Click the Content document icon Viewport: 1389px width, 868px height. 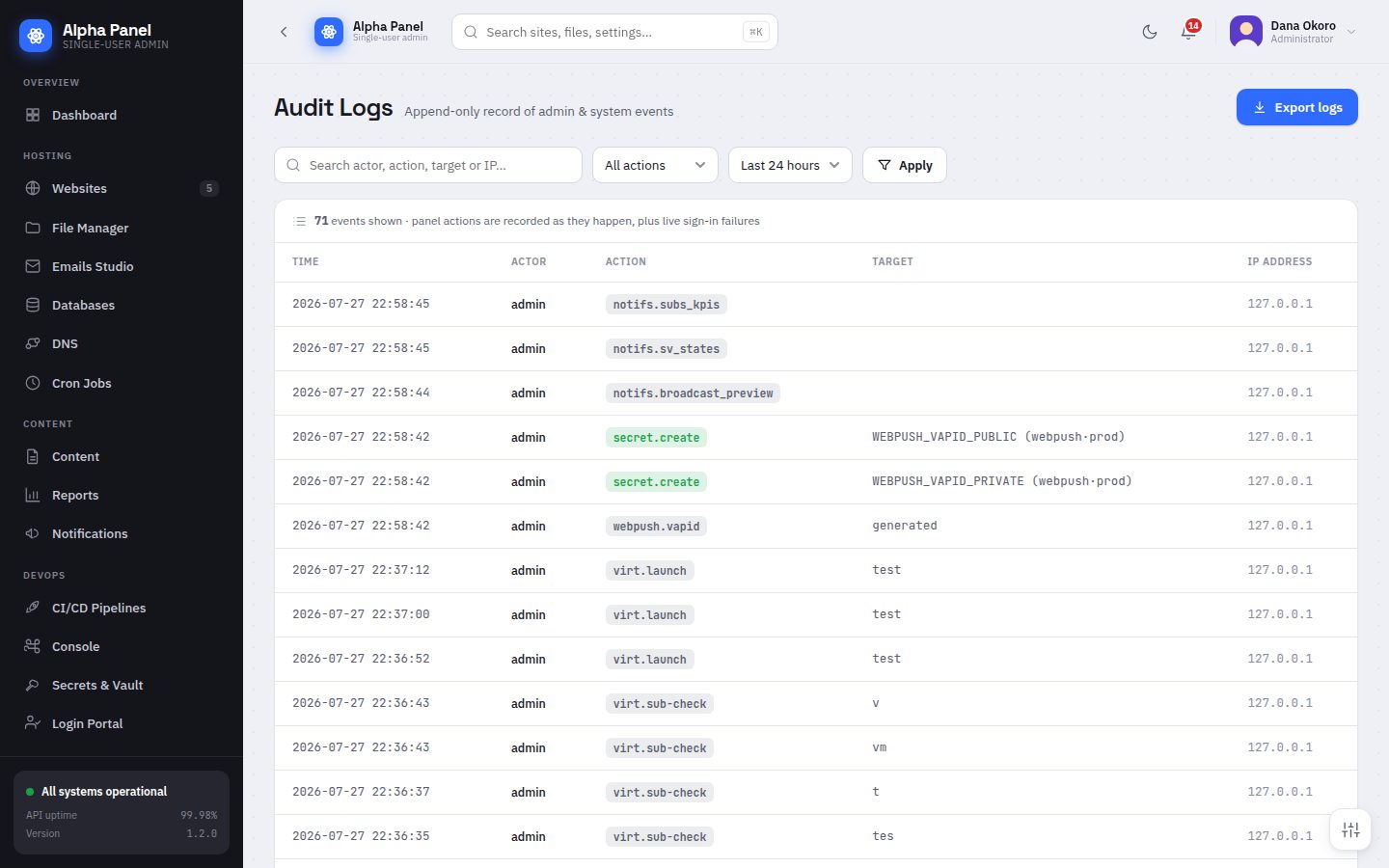point(33,456)
